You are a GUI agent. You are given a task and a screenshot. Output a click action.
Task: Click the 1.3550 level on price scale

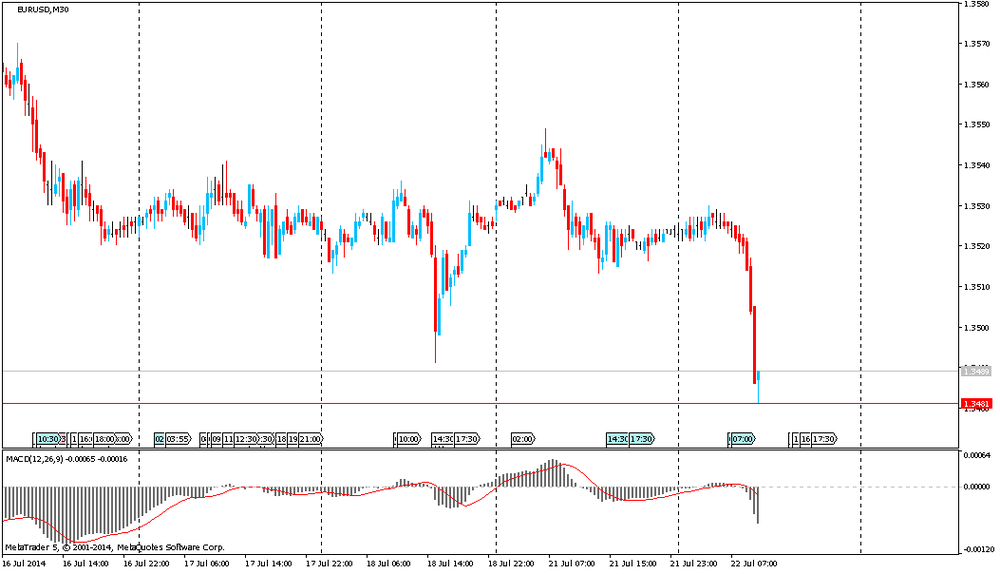click(975, 125)
